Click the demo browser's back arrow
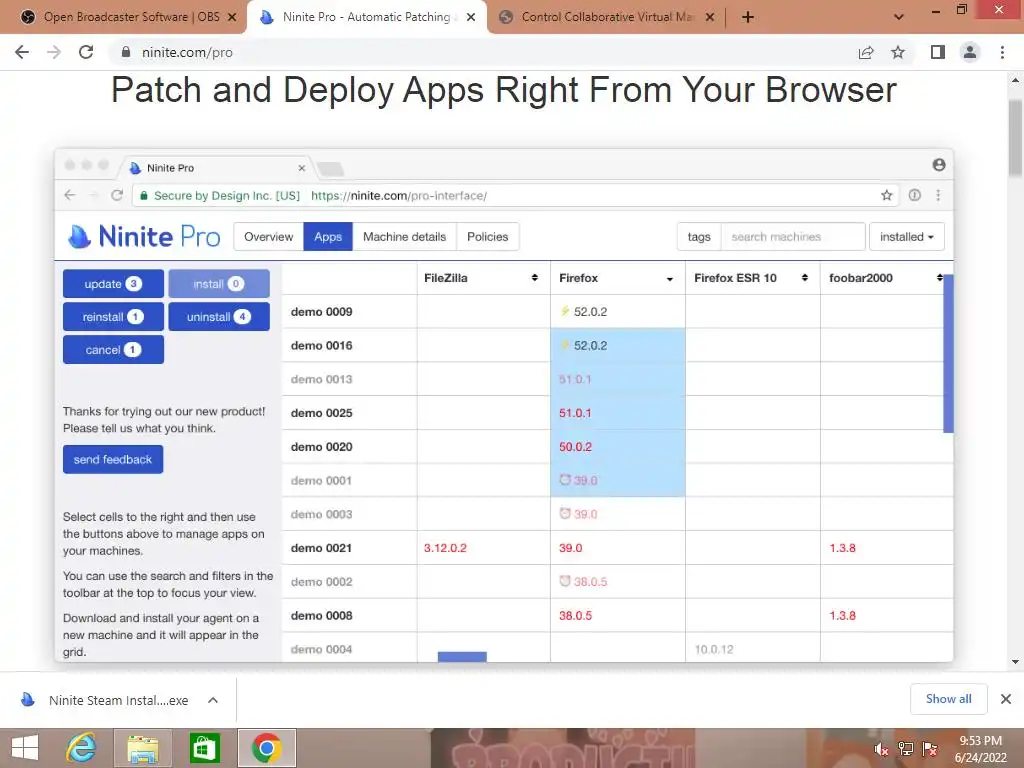The image size is (1024, 768). tap(71, 195)
